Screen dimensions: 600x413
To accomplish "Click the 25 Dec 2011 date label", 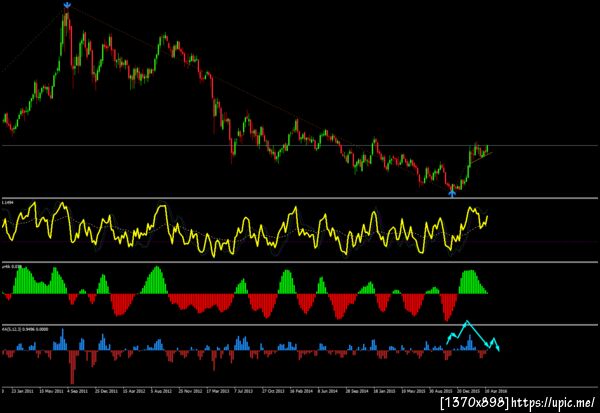I will (x=106, y=391).
